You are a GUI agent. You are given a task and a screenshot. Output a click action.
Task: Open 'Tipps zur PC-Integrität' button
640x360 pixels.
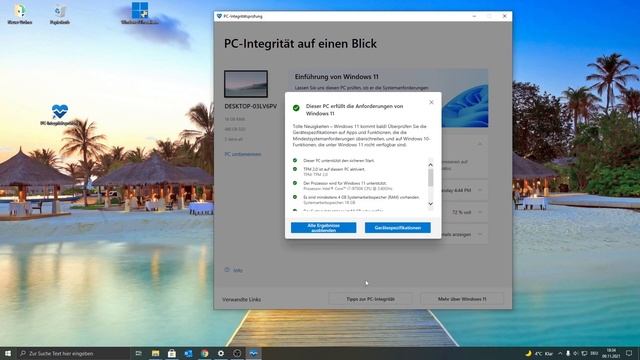pos(370,299)
